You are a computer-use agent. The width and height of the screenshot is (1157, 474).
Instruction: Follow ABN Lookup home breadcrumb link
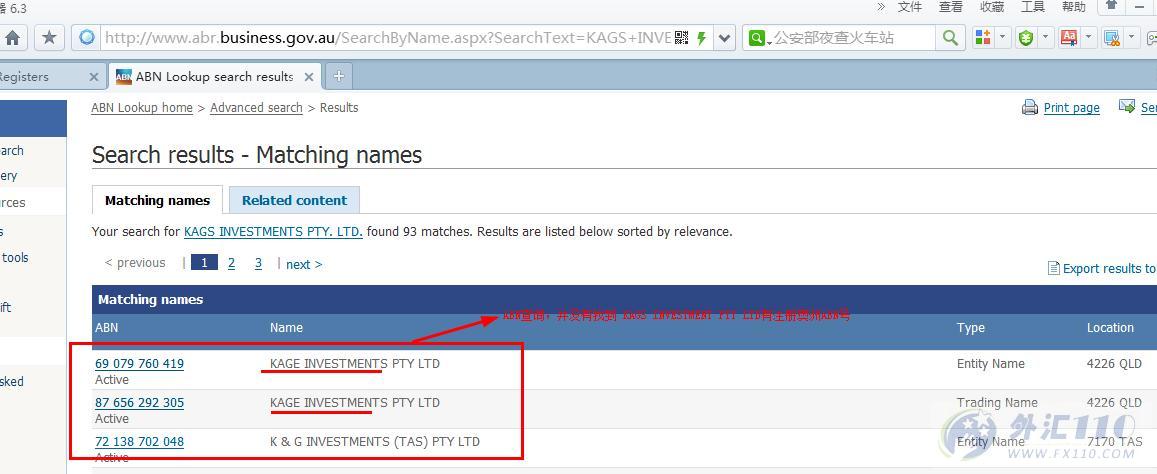[142, 108]
